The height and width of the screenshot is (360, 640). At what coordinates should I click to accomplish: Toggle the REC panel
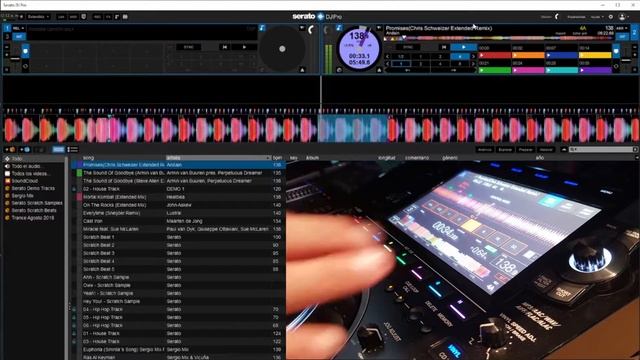97,17
